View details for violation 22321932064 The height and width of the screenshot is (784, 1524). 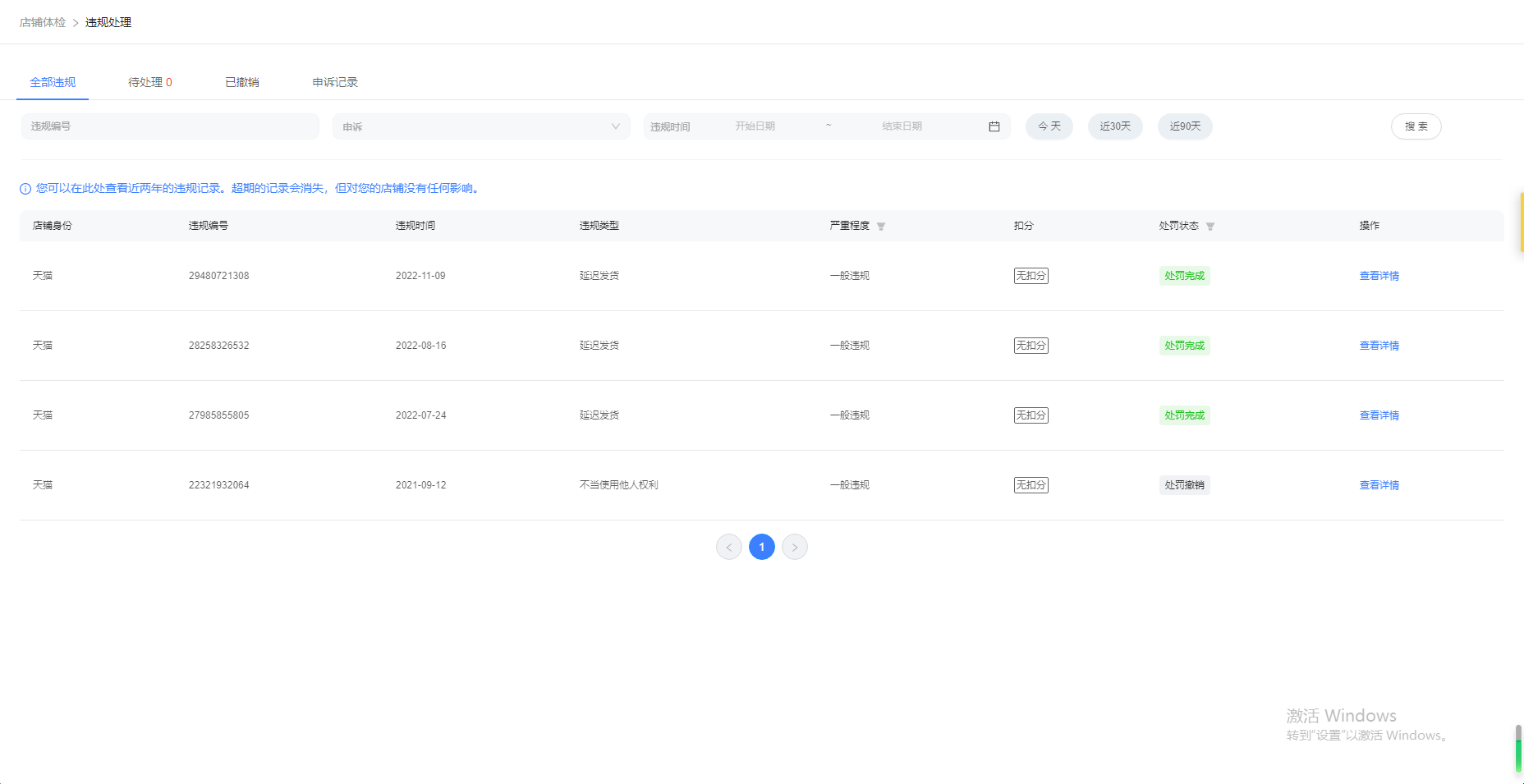pyautogui.click(x=1379, y=485)
